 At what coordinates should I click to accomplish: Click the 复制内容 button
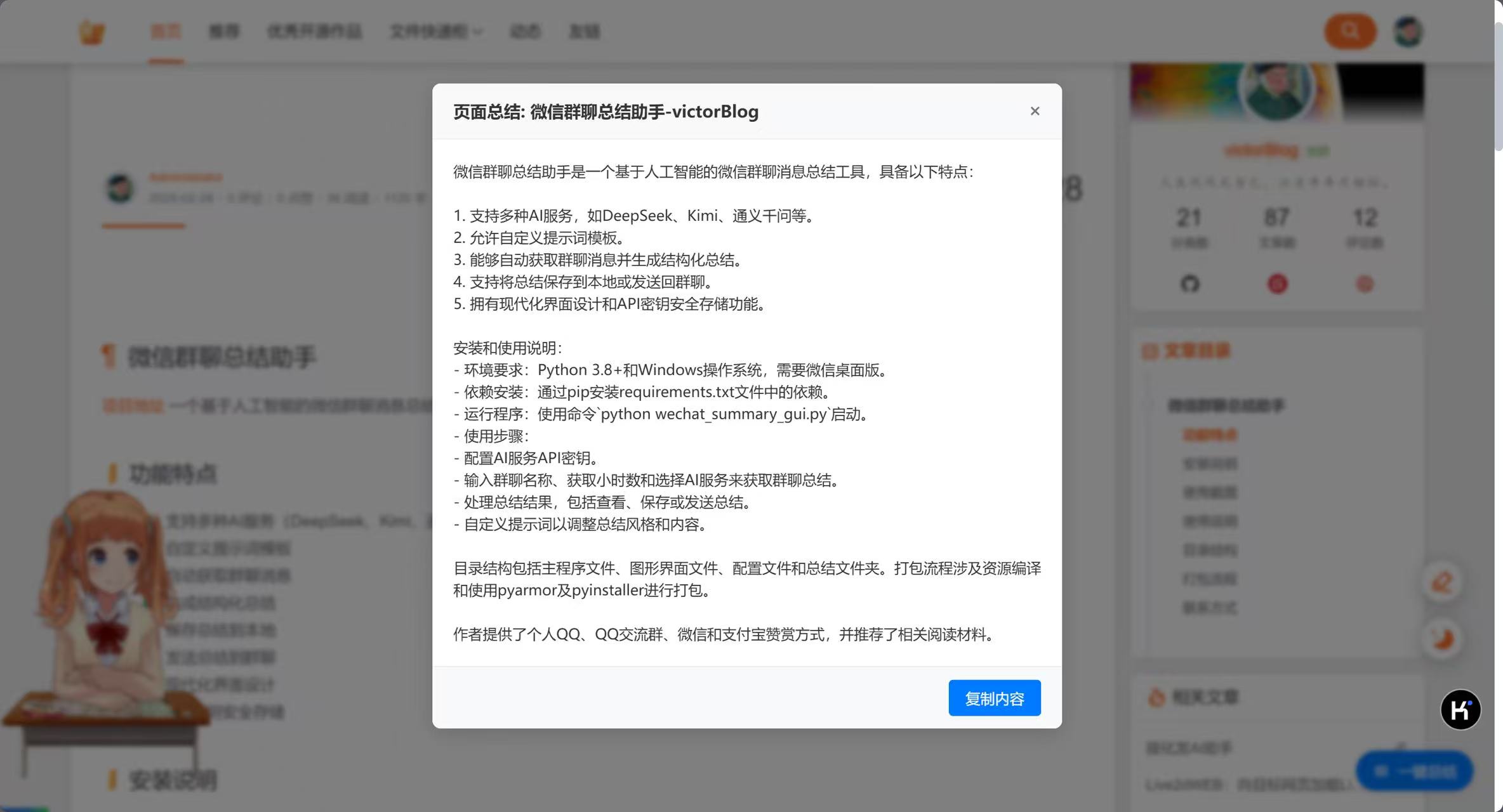point(994,698)
